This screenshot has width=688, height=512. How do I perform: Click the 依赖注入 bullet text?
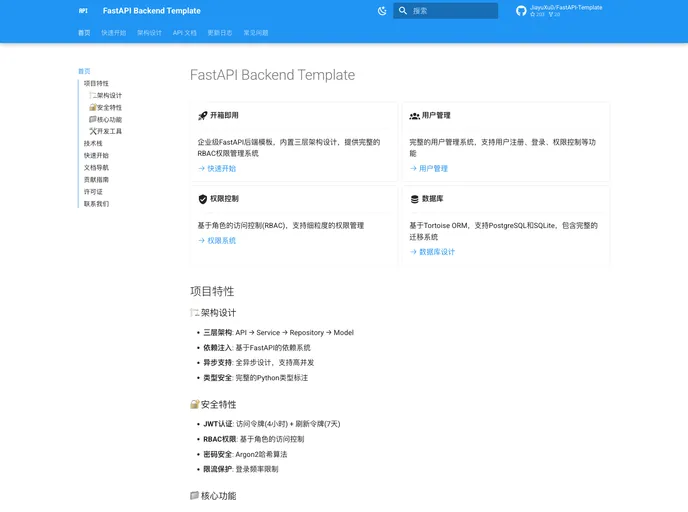257,348
